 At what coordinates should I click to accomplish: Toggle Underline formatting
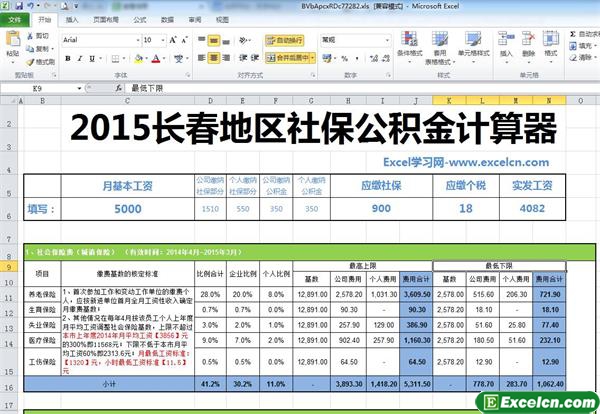(92, 59)
